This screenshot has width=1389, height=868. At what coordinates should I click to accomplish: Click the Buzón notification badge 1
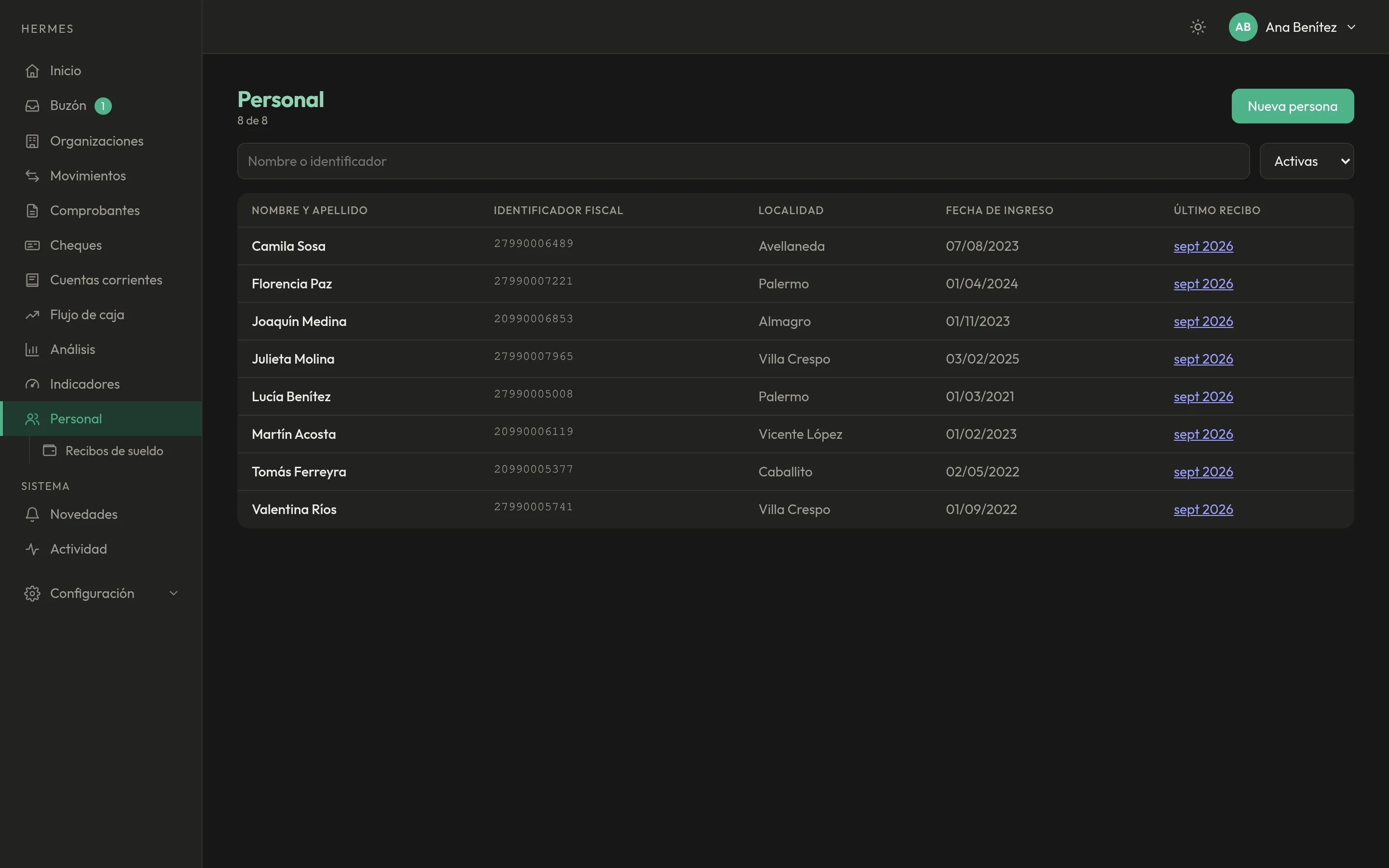103,106
